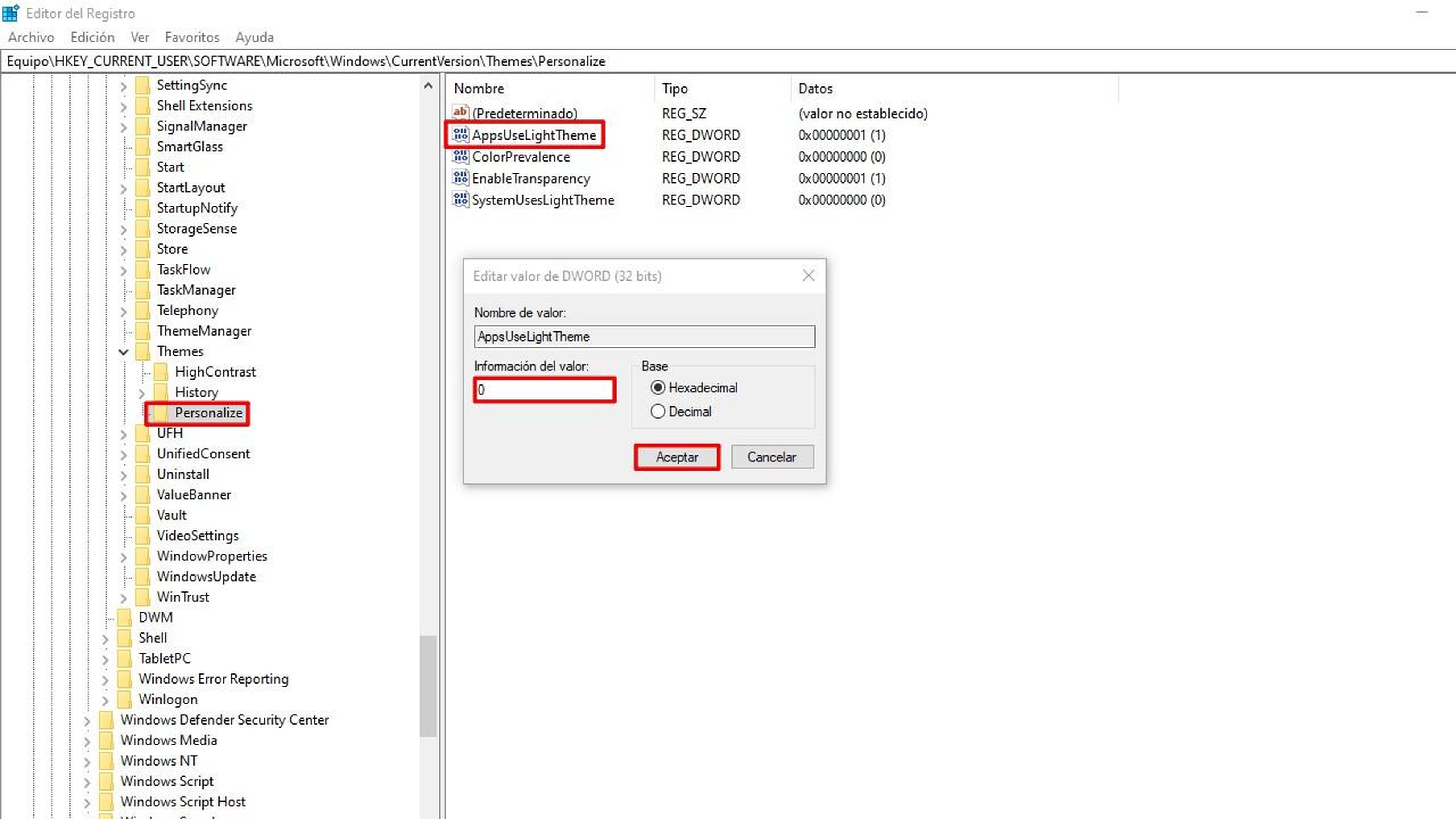Select the Decimal base radio button

[657, 411]
